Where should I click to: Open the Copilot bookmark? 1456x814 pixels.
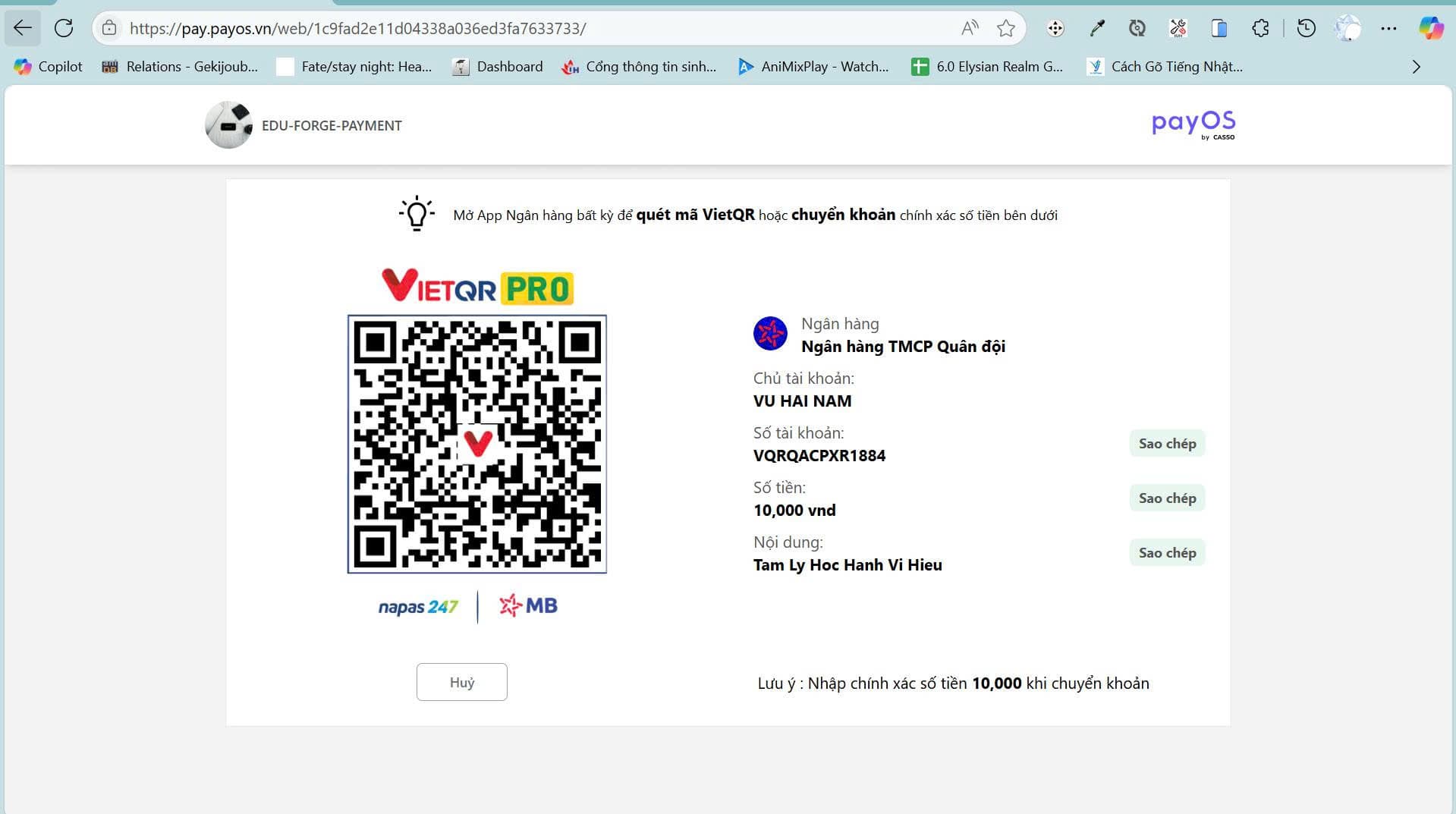(48, 67)
